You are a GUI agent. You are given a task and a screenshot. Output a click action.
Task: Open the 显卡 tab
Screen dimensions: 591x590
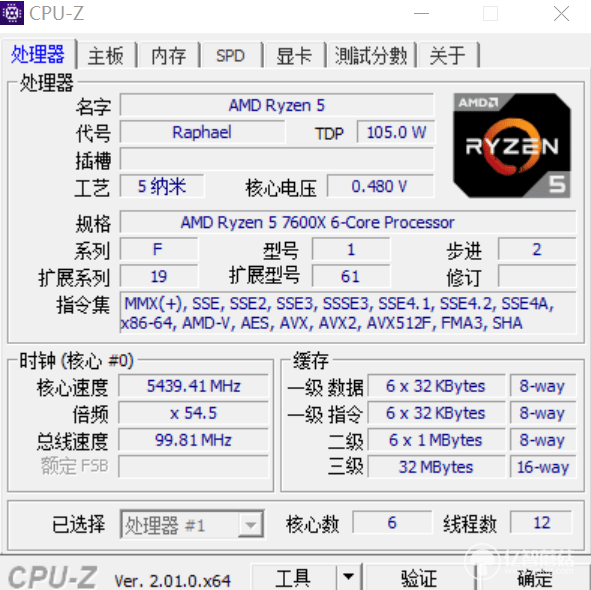294,56
